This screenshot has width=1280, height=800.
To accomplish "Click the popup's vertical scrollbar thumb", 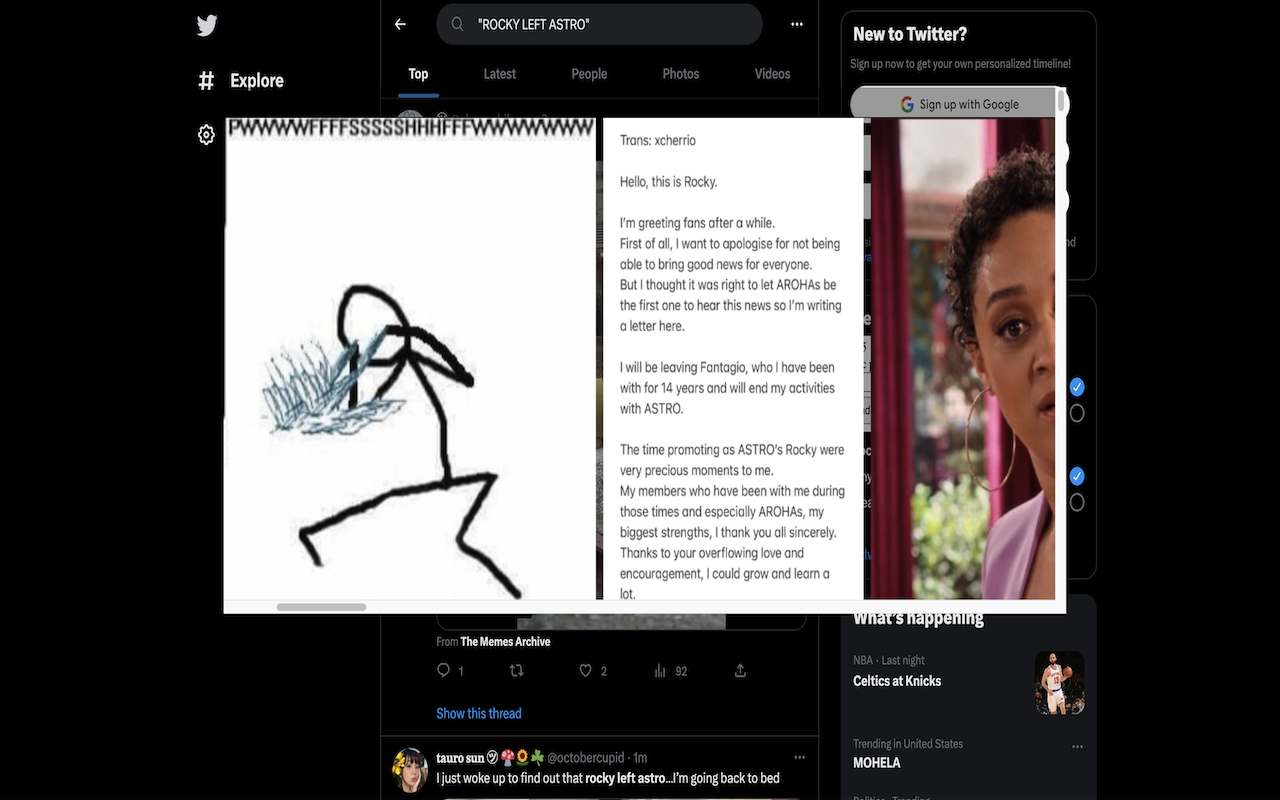I will [1061, 102].
